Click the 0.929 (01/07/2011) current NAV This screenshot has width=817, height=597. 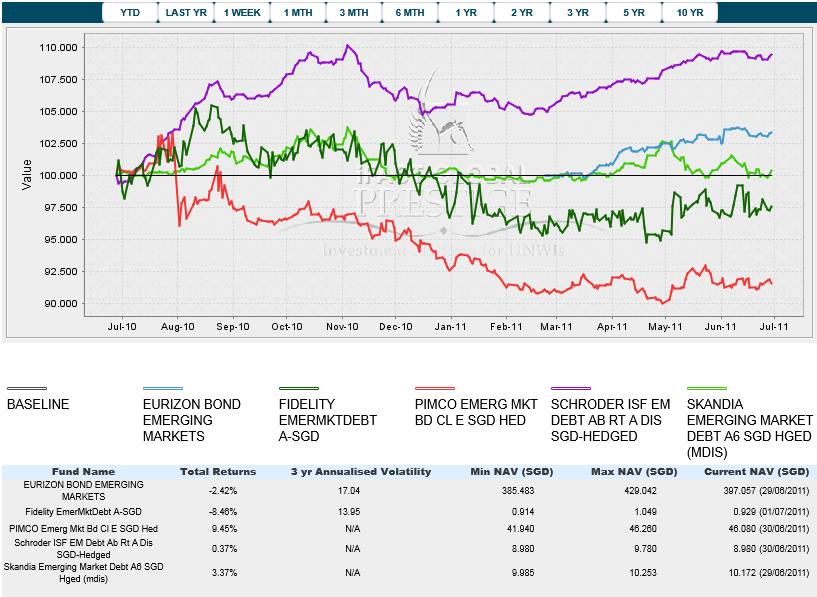(x=771, y=512)
